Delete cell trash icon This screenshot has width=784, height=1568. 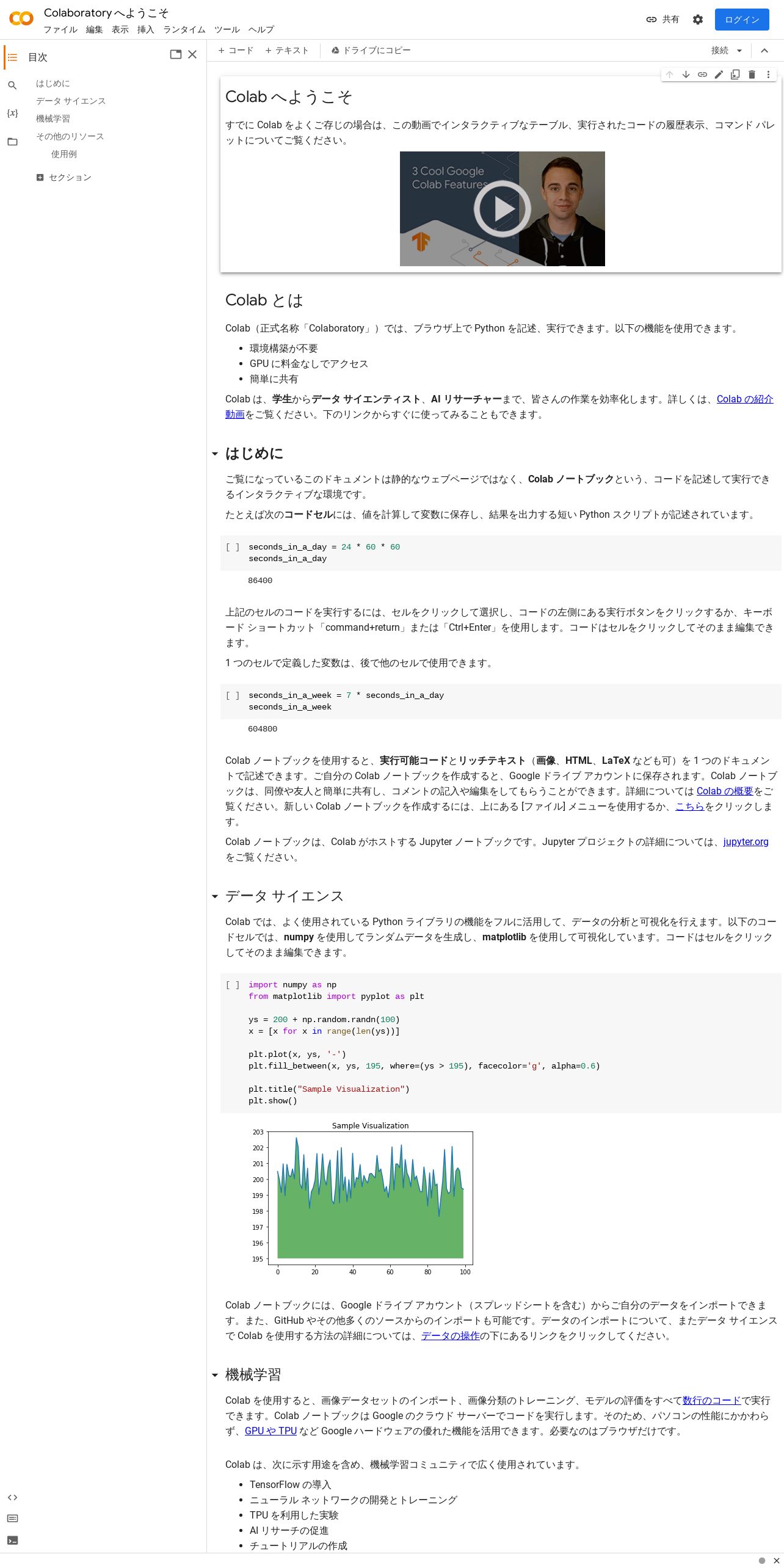click(x=752, y=74)
